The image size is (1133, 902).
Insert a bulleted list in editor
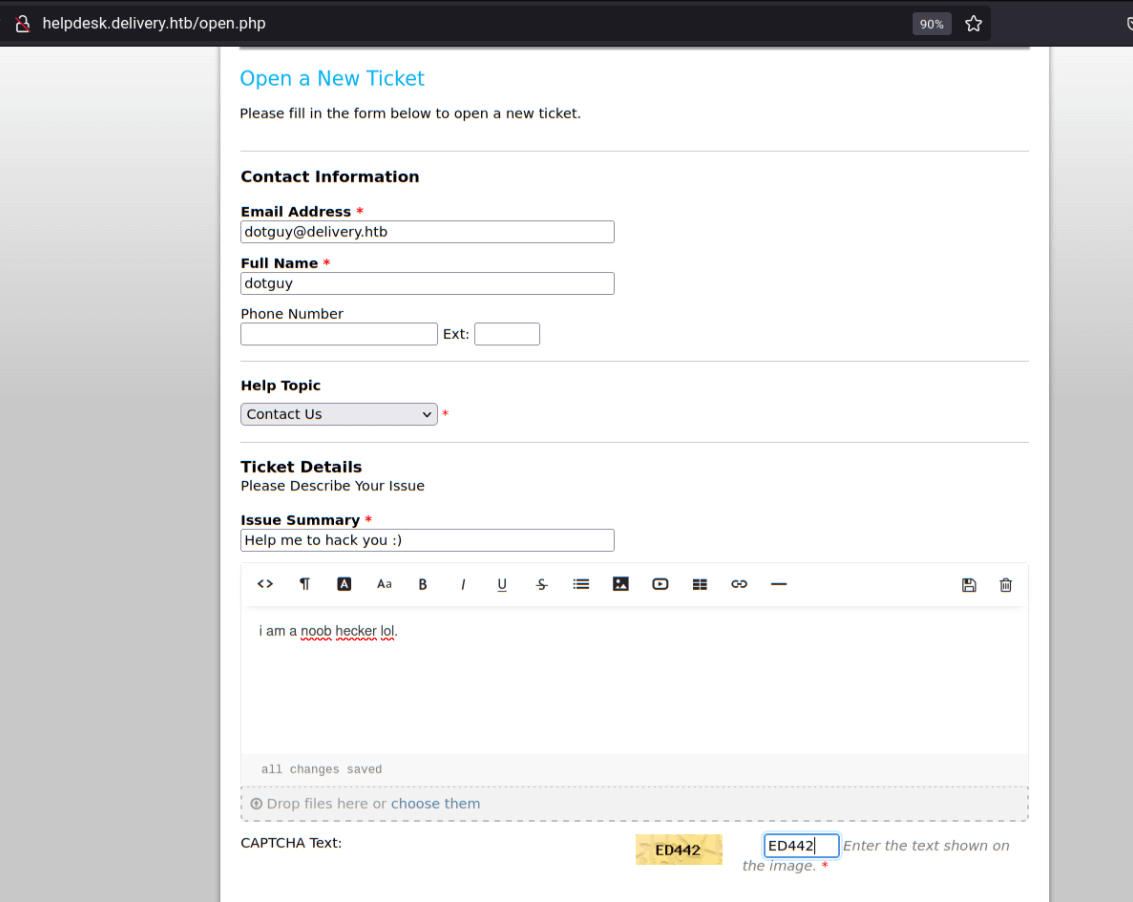[x=581, y=584]
